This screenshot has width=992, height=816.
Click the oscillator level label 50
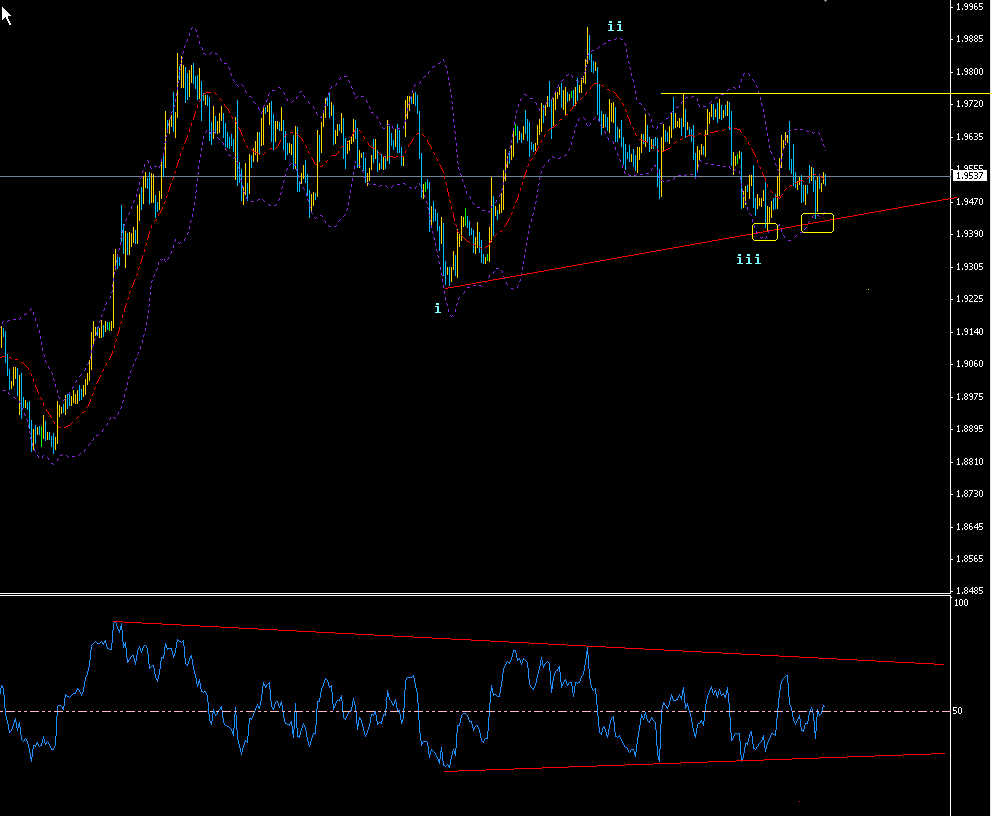[957, 711]
